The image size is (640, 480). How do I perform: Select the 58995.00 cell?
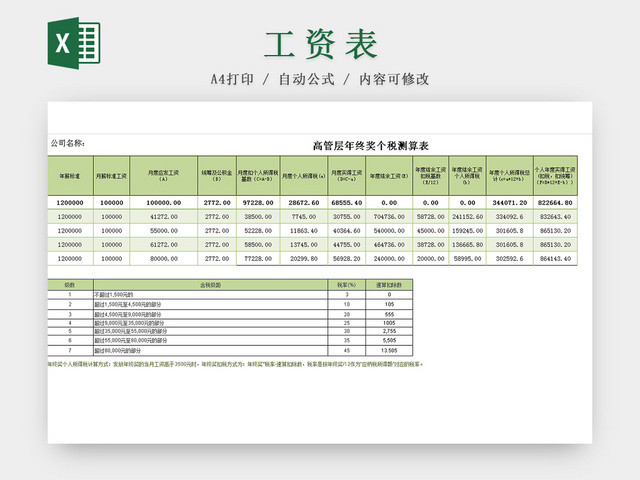[467, 258]
